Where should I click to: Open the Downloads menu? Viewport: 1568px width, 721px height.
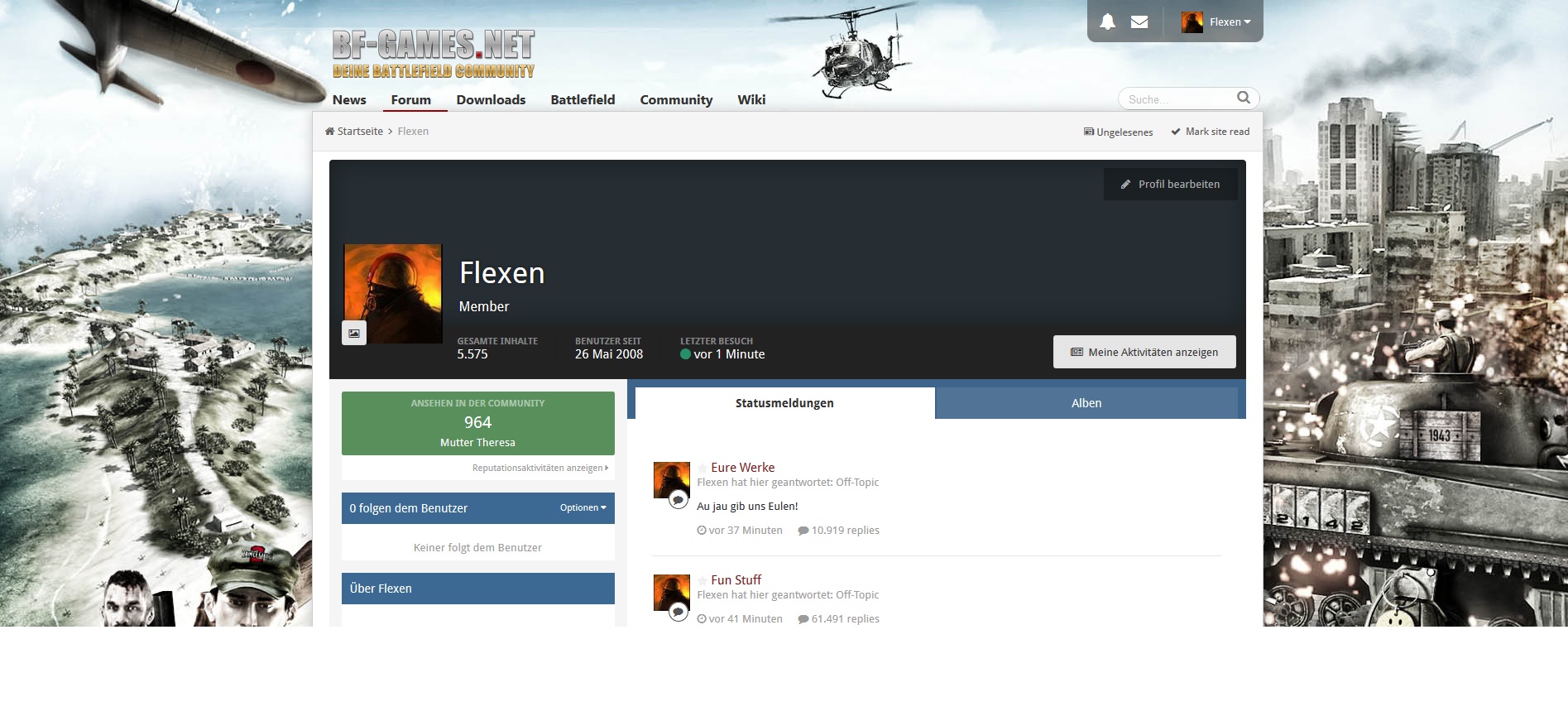(491, 99)
